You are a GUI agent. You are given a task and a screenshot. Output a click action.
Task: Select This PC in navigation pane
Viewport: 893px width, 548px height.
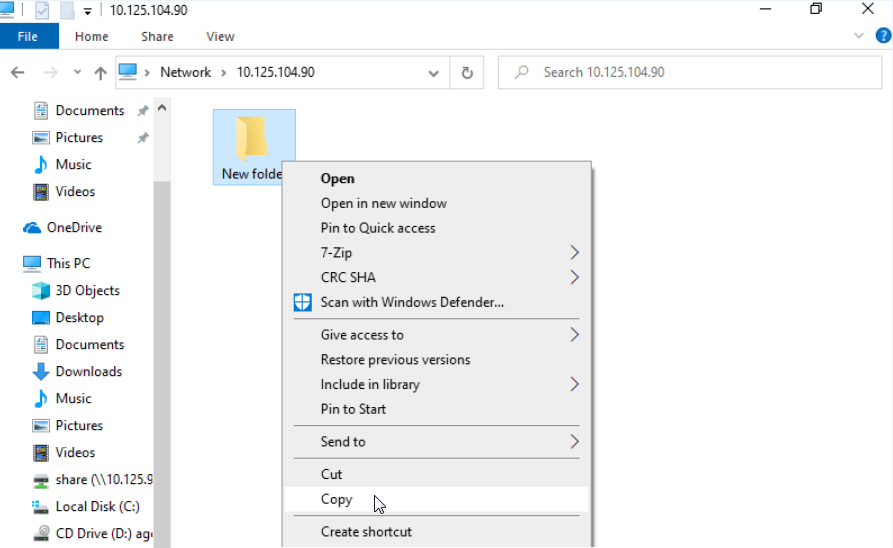[68, 263]
